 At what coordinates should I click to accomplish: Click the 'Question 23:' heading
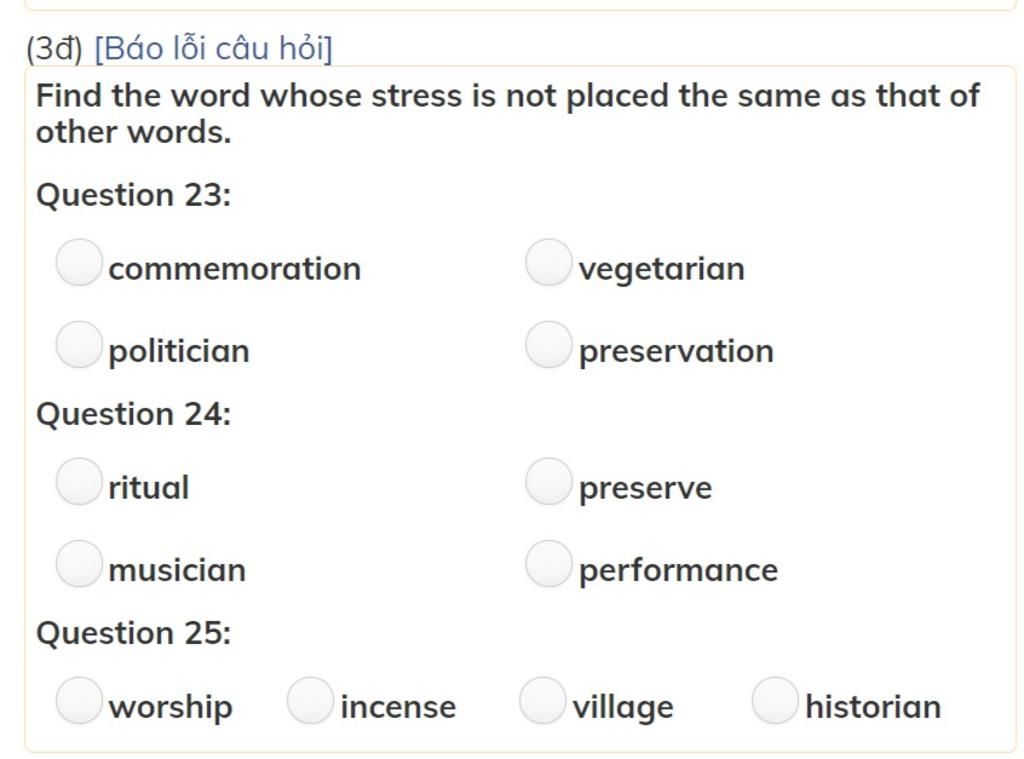point(133,195)
